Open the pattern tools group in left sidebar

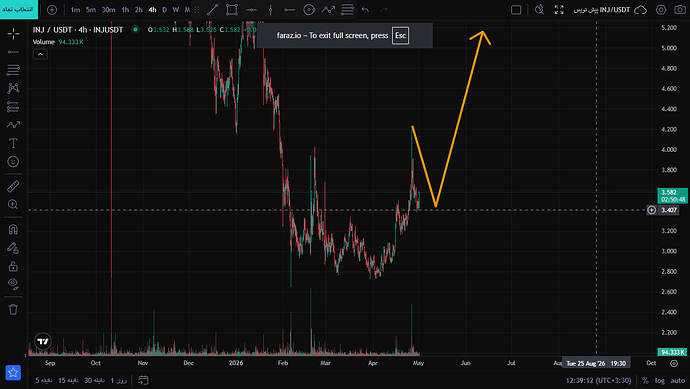click(13, 88)
